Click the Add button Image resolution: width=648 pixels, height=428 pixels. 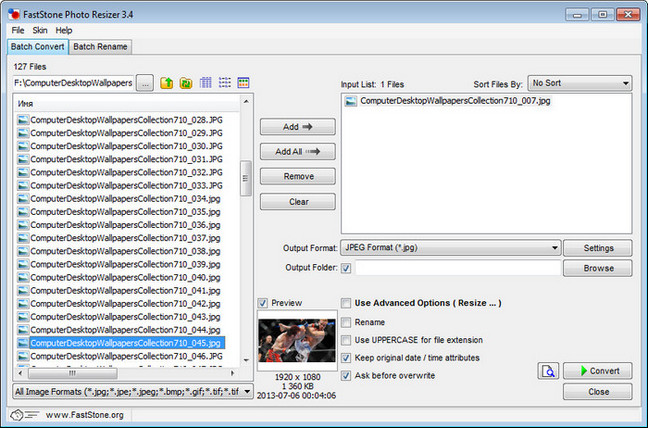click(x=298, y=126)
